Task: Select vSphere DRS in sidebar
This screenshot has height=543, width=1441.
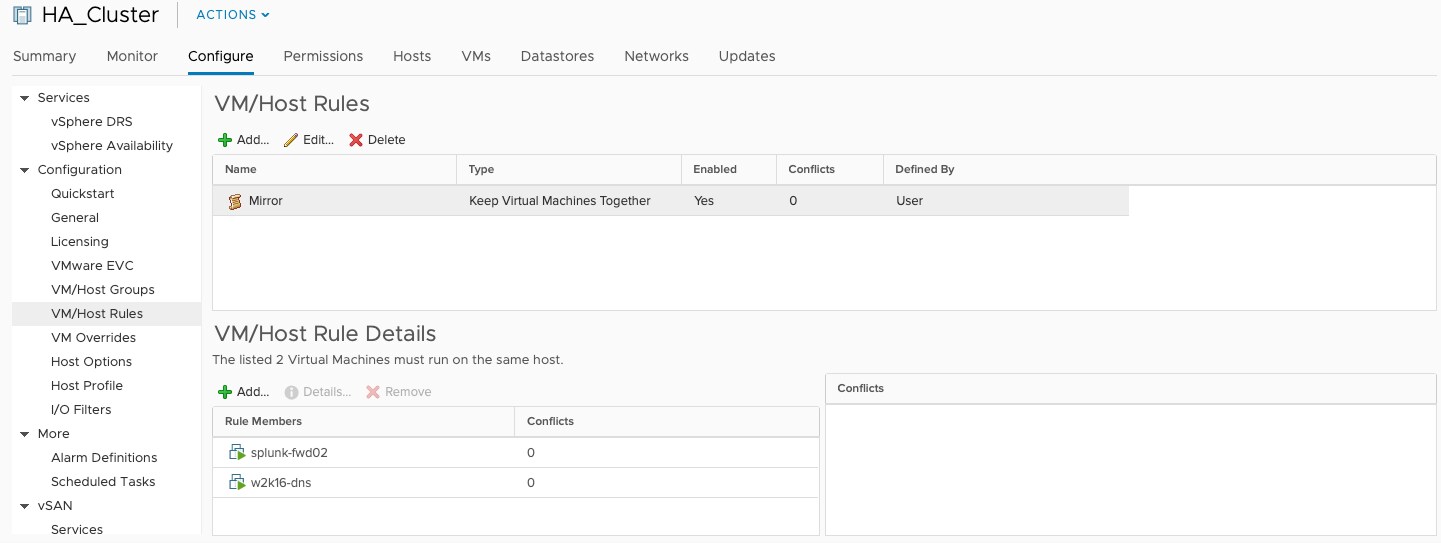Action: tap(92, 122)
